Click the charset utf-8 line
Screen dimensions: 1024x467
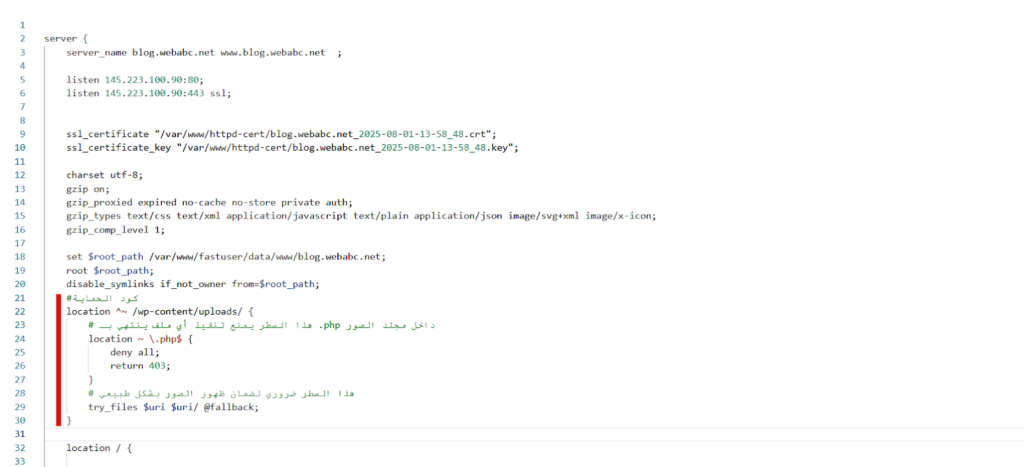[x=104, y=174]
